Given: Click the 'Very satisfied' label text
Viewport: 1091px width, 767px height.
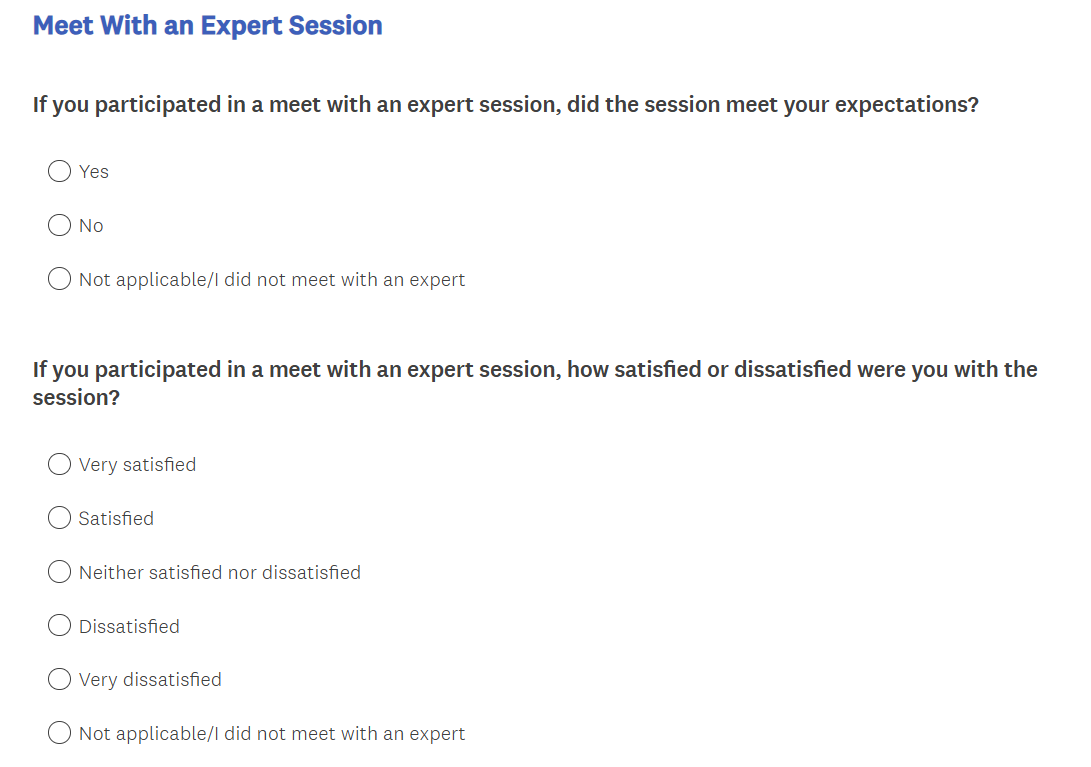Looking at the screenshot, I should (x=137, y=465).
